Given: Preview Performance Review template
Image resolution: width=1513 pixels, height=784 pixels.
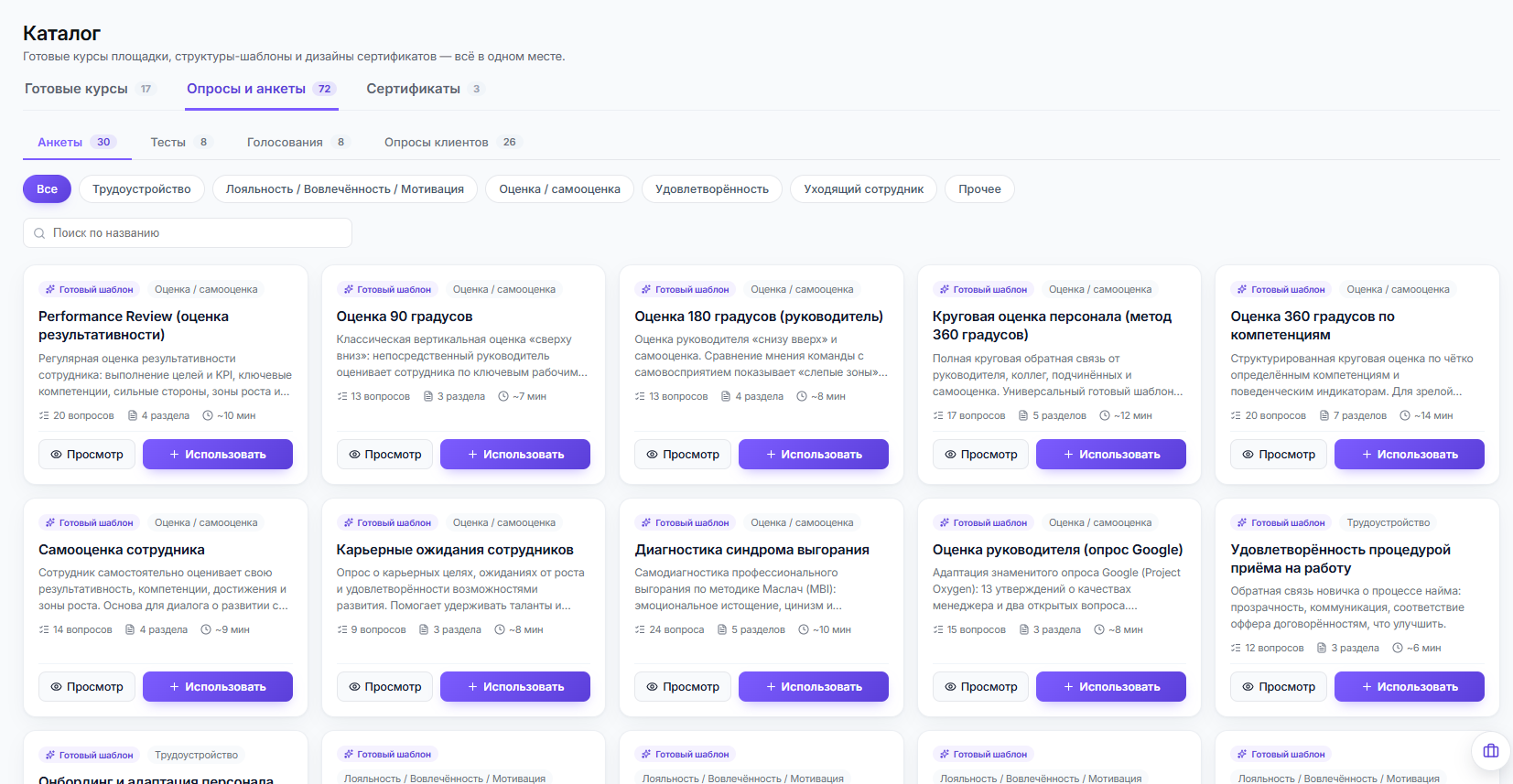Looking at the screenshot, I should pos(87,455).
